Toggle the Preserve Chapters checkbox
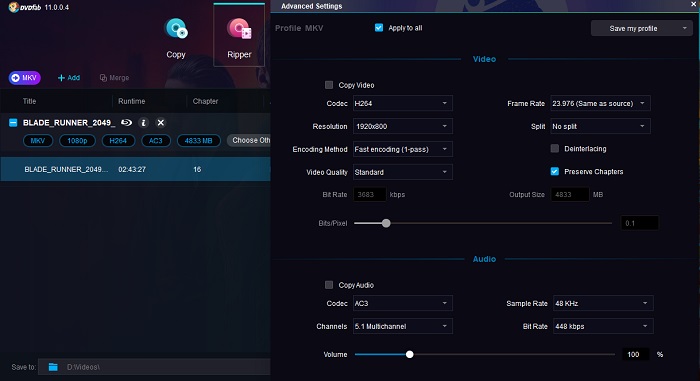 click(x=554, y=172)
